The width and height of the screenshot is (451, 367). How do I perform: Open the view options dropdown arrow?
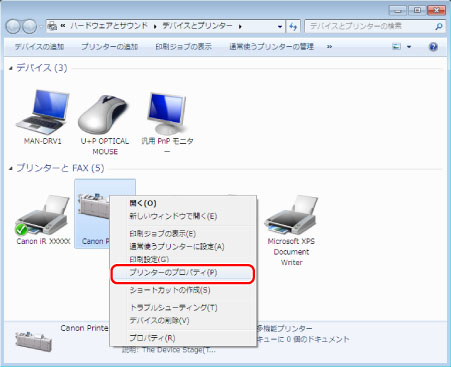click(x=409, y=47)
